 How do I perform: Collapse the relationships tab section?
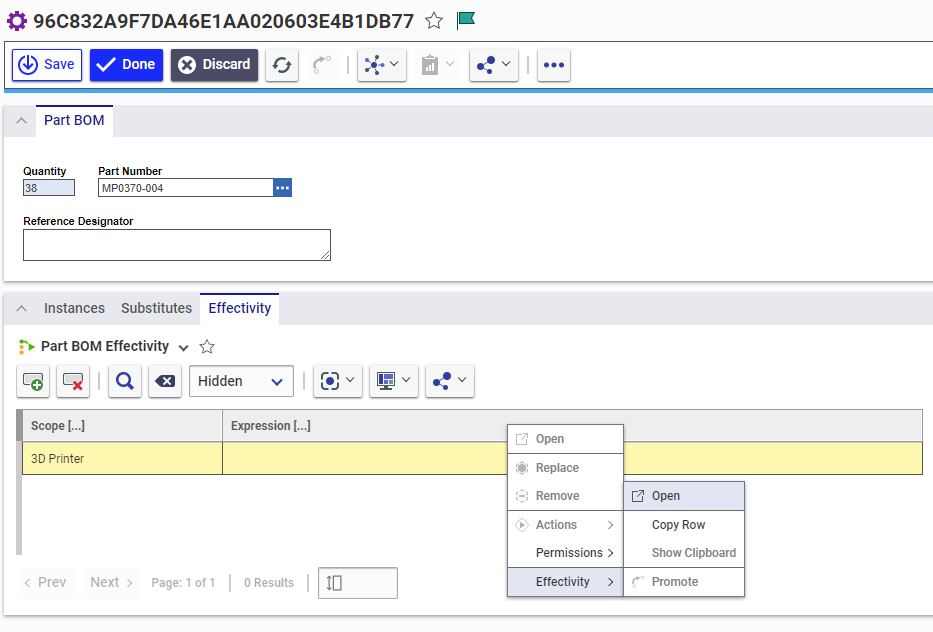(21, 308)
